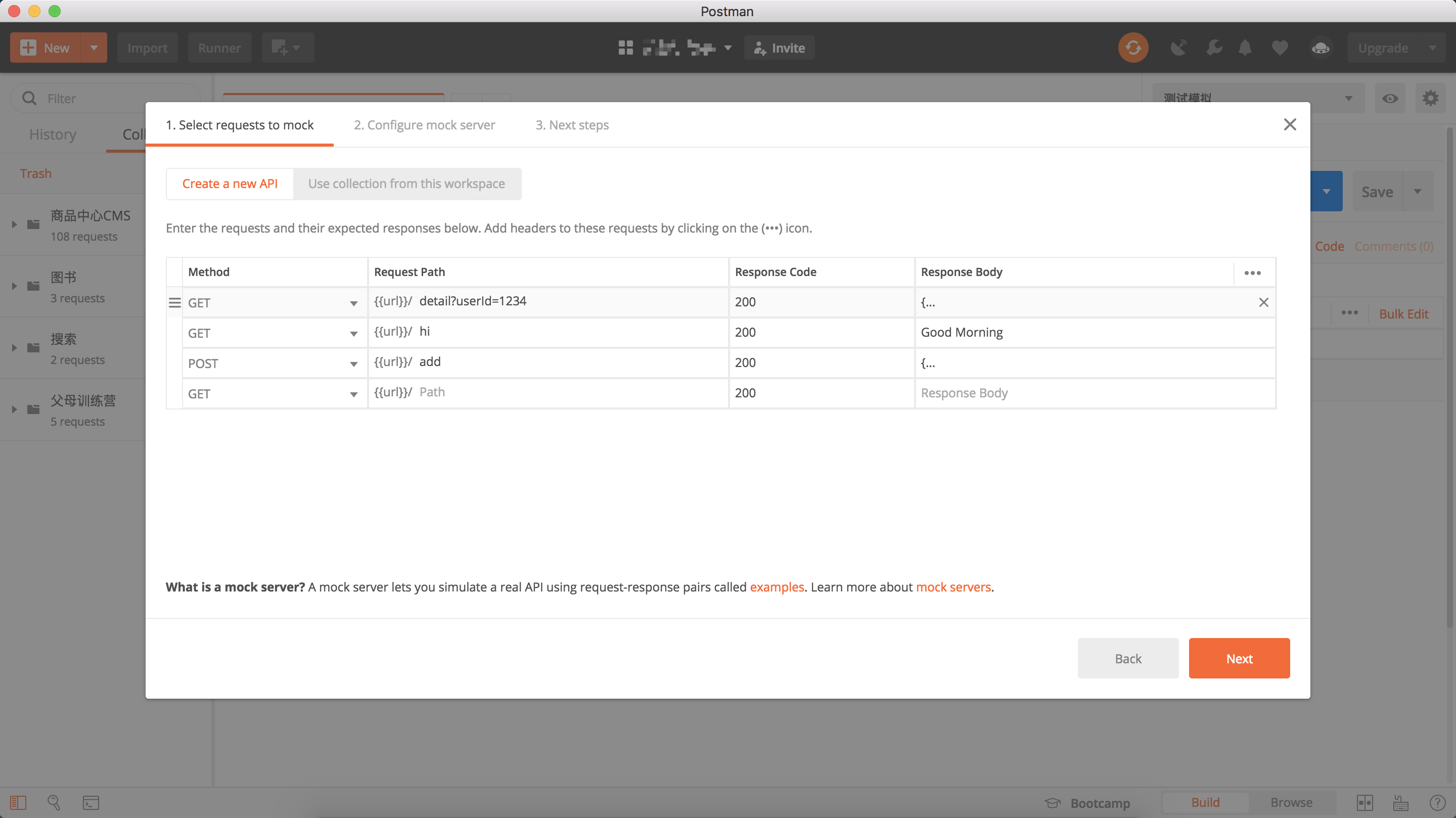Open the Upgrade dropdown arrow
The width and height of the screenshot is (1456, 818).
click(1432, 48)
